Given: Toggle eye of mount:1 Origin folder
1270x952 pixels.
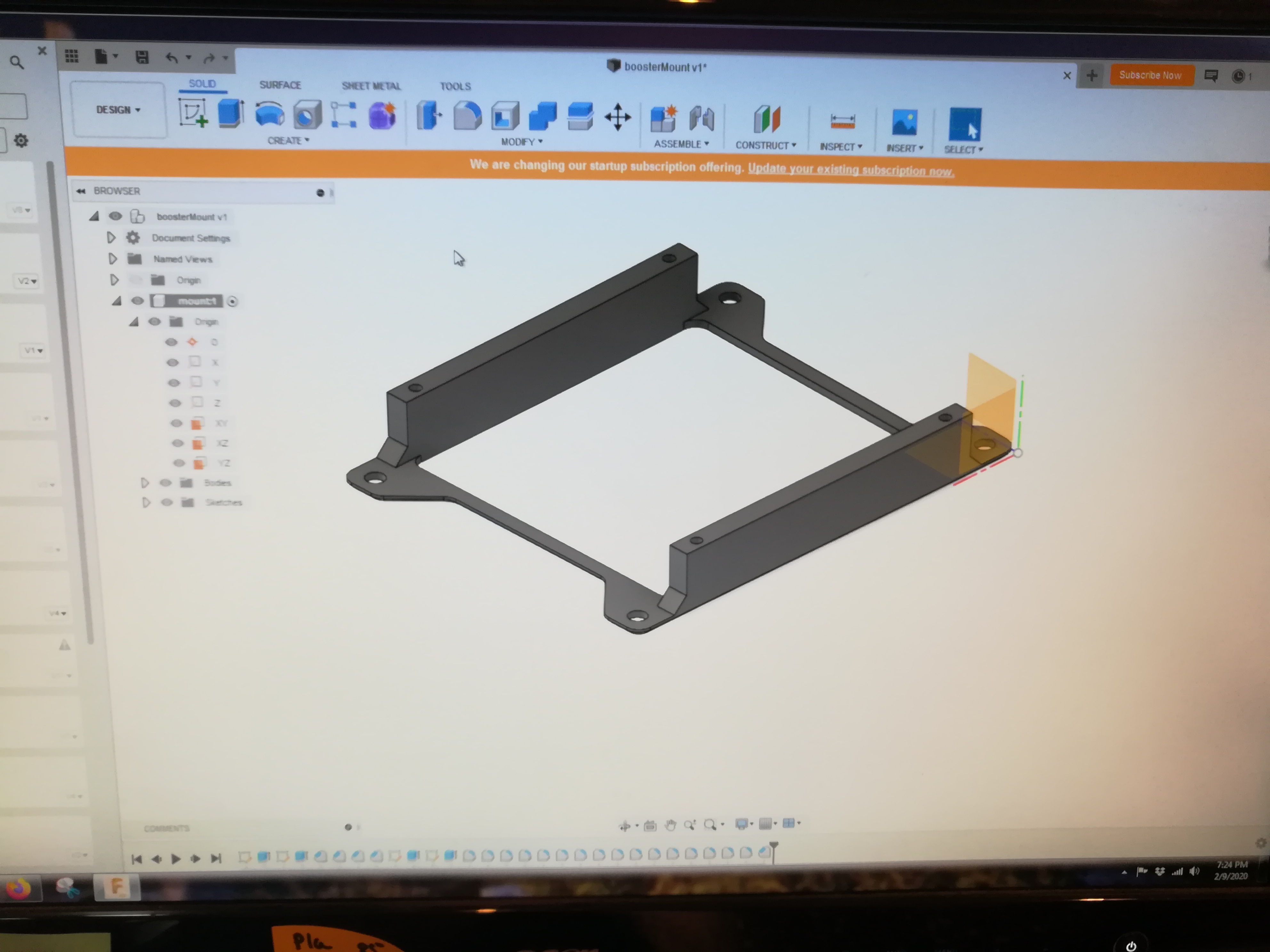Looking at the screenshot, I should point(154,321).
